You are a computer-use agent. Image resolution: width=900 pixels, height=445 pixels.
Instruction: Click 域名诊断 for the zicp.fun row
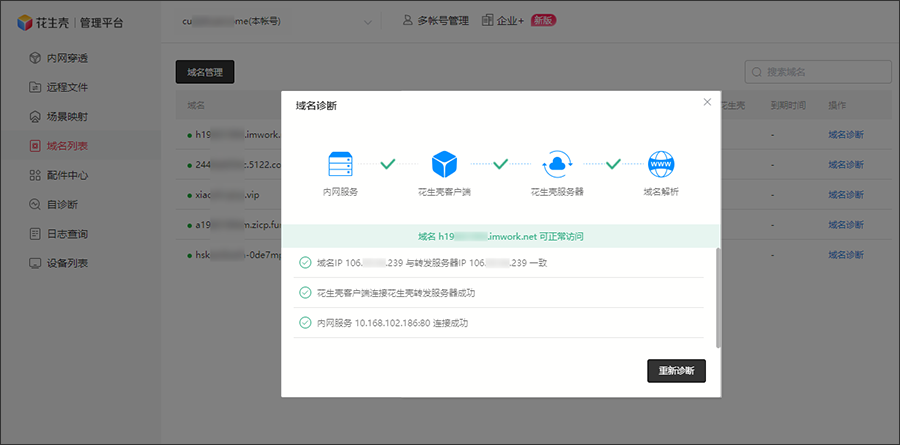pyautogui.click(x=845, y=225)
